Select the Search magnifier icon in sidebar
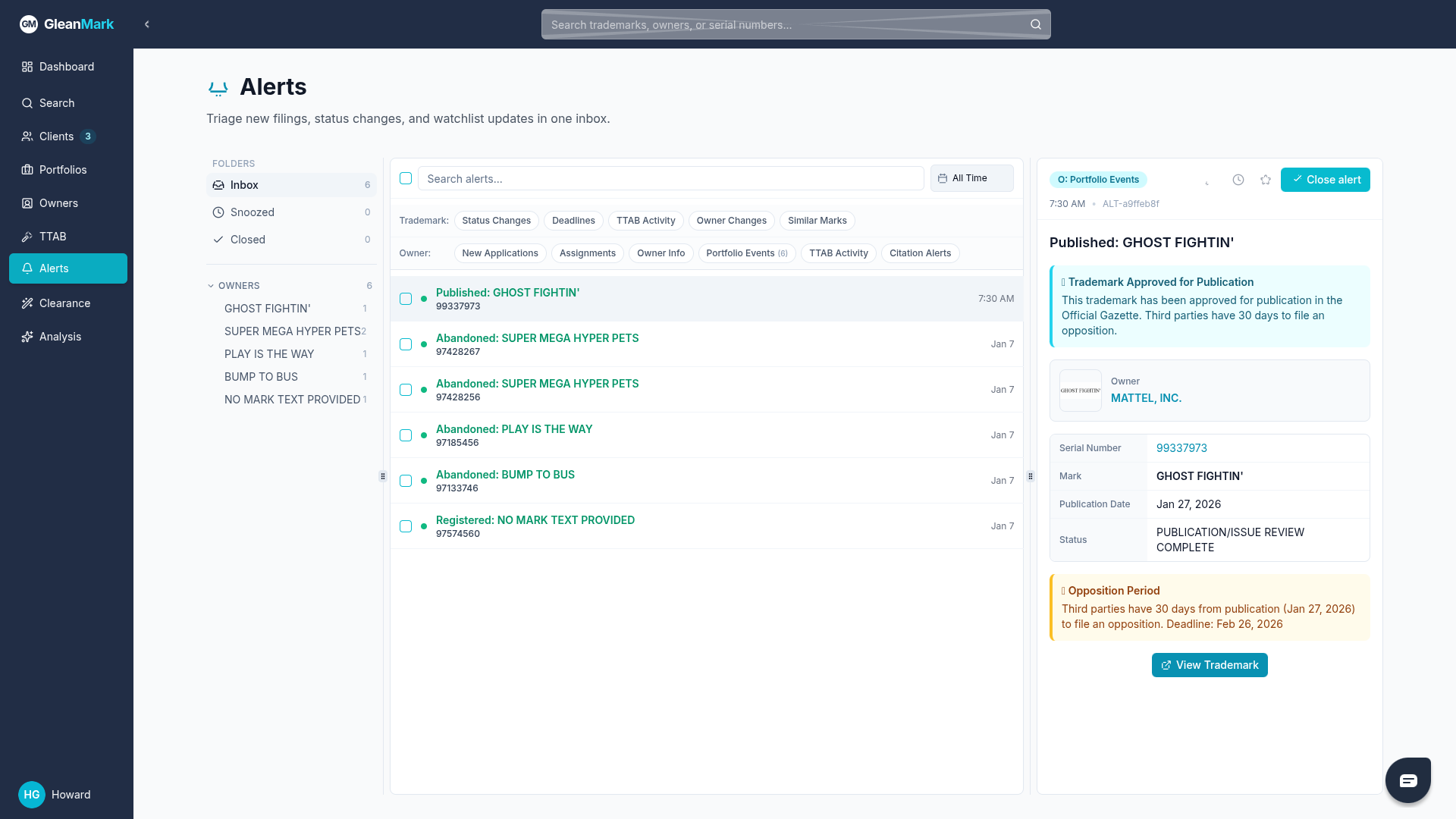 [27, 103]
